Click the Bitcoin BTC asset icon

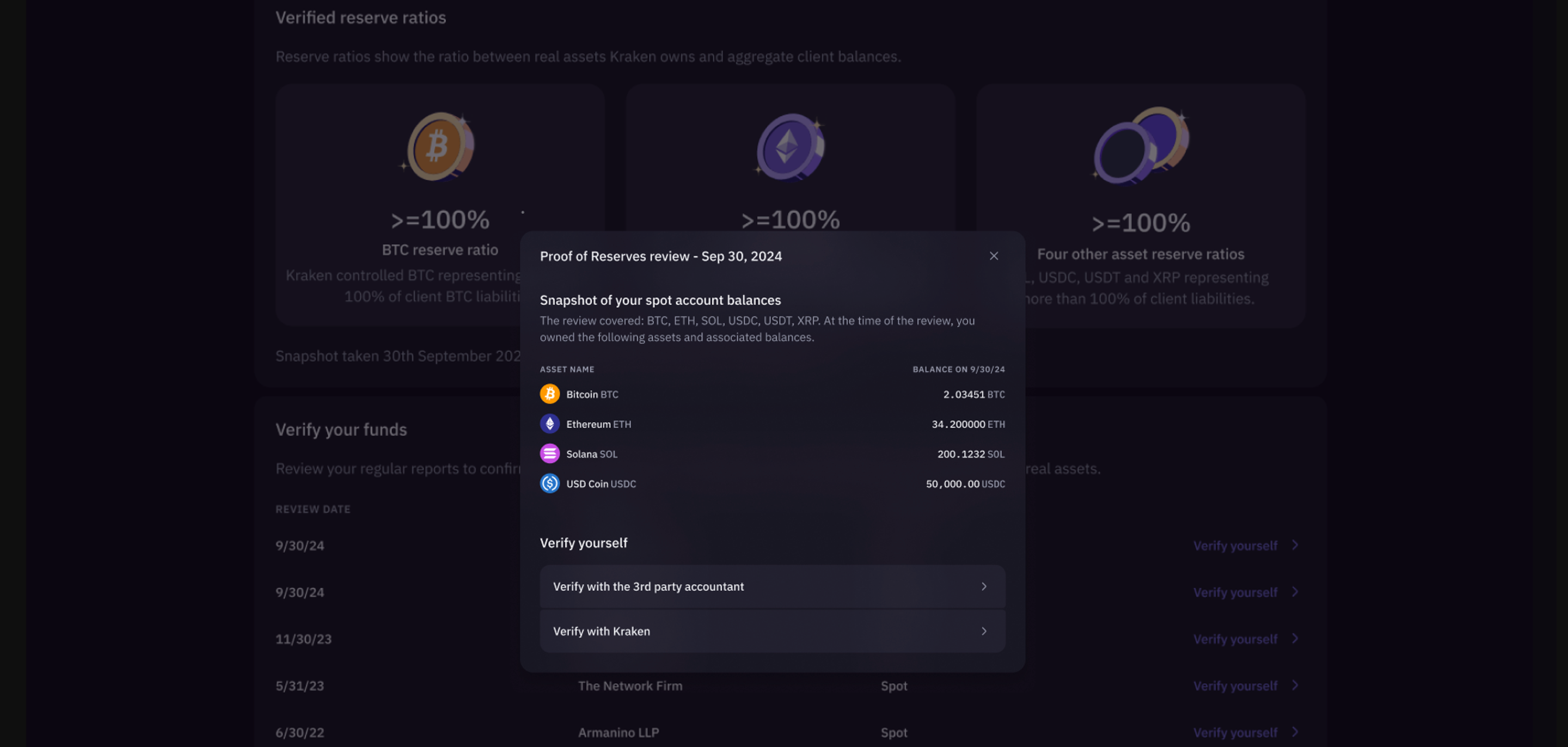[550, 394]
